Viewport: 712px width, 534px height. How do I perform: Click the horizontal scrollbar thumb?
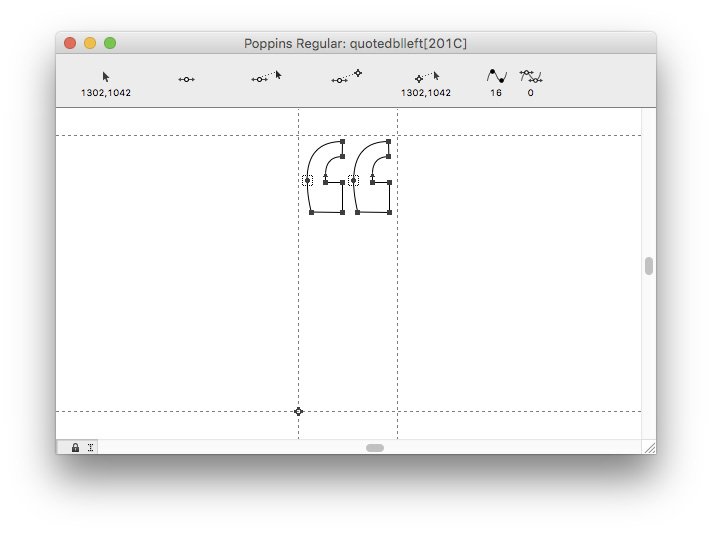click(375, 448)
